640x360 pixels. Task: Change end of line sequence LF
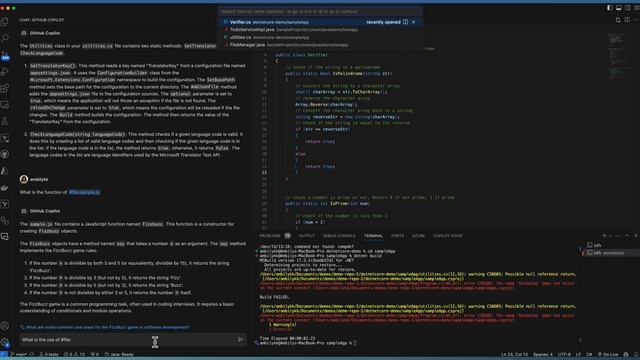click(x=578, y=354)
